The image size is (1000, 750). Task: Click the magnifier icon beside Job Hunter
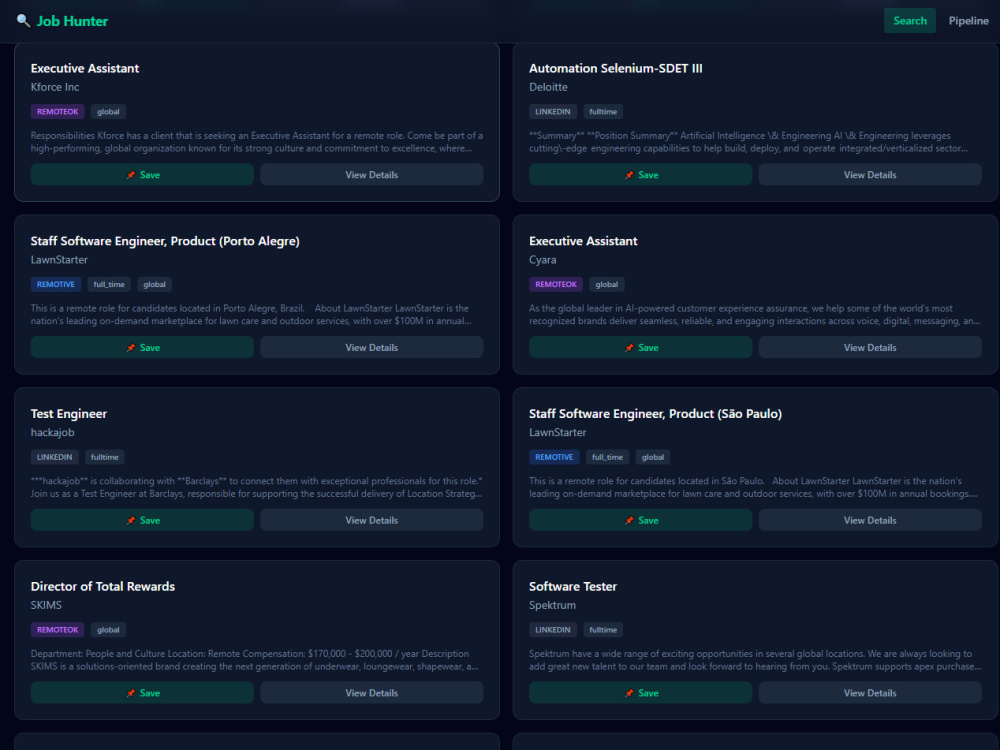point(23,20)
